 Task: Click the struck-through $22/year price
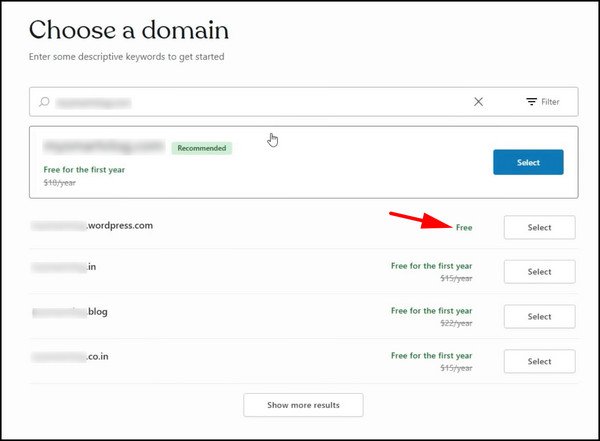456,323
